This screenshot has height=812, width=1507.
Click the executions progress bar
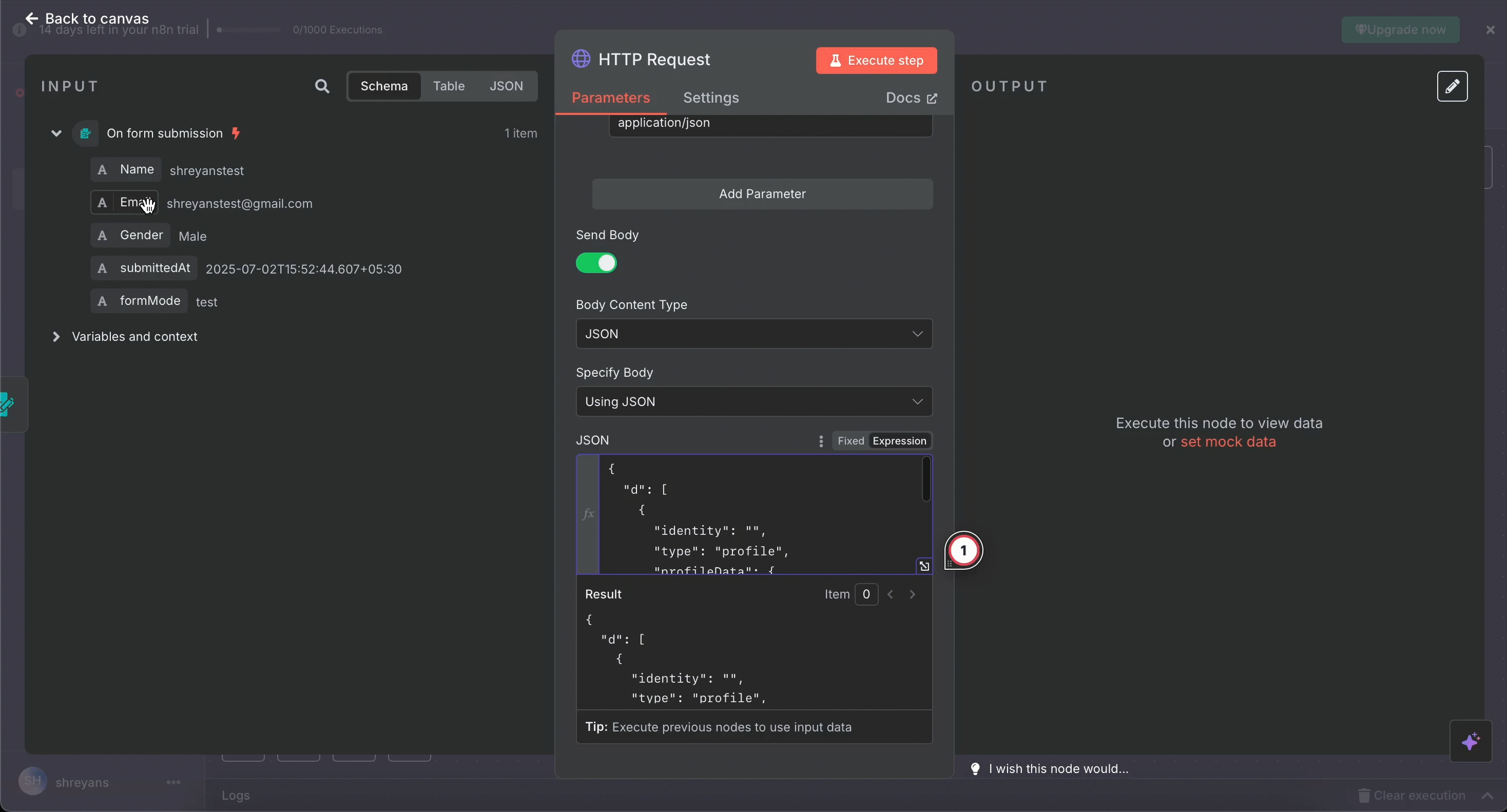pyautogui.click(x=248, y=30)
